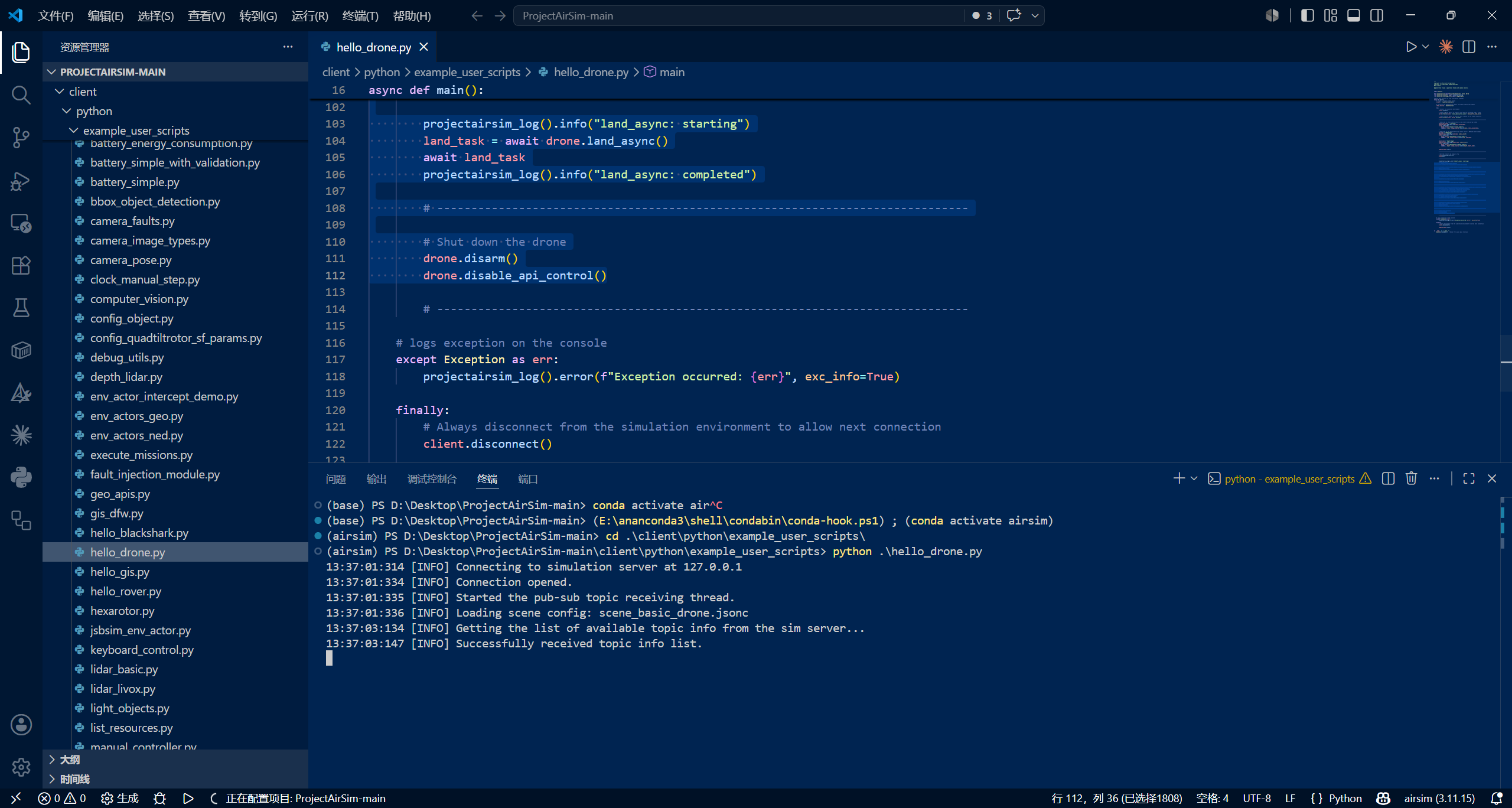Screen dimensions: 1512x808
Task: Open Run and Debug view
Action: (x=21, y=181)
